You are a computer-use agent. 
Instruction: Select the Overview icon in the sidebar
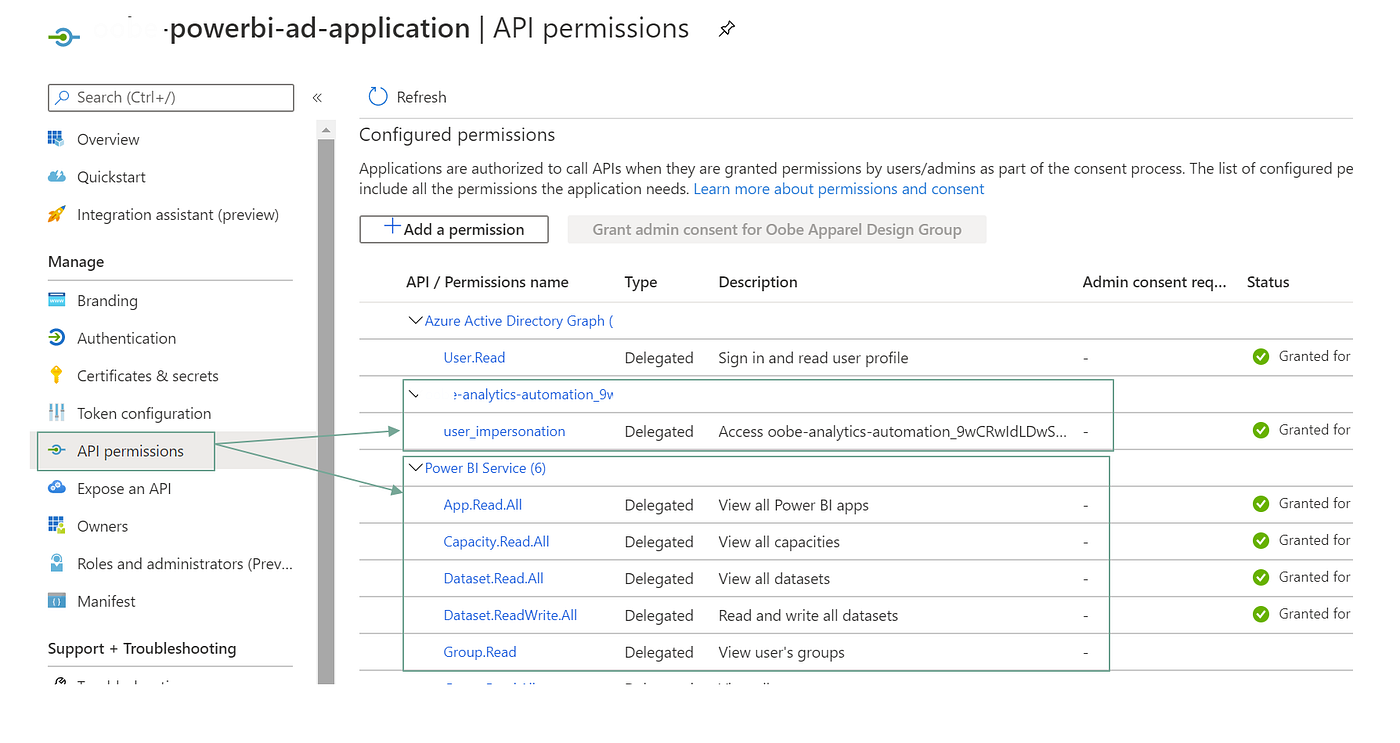coord(58,139)
